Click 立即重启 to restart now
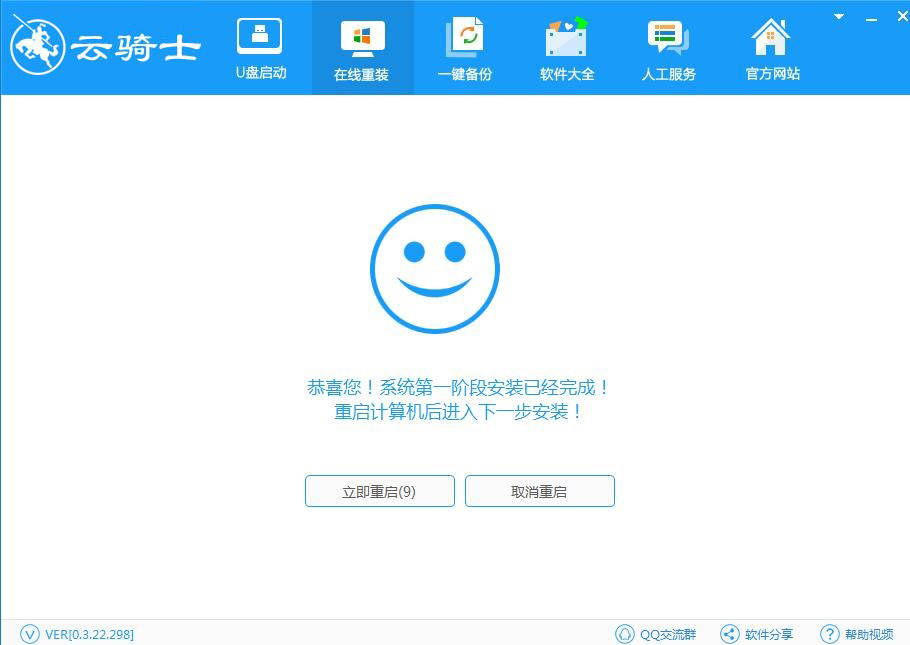 click(379, 491)
